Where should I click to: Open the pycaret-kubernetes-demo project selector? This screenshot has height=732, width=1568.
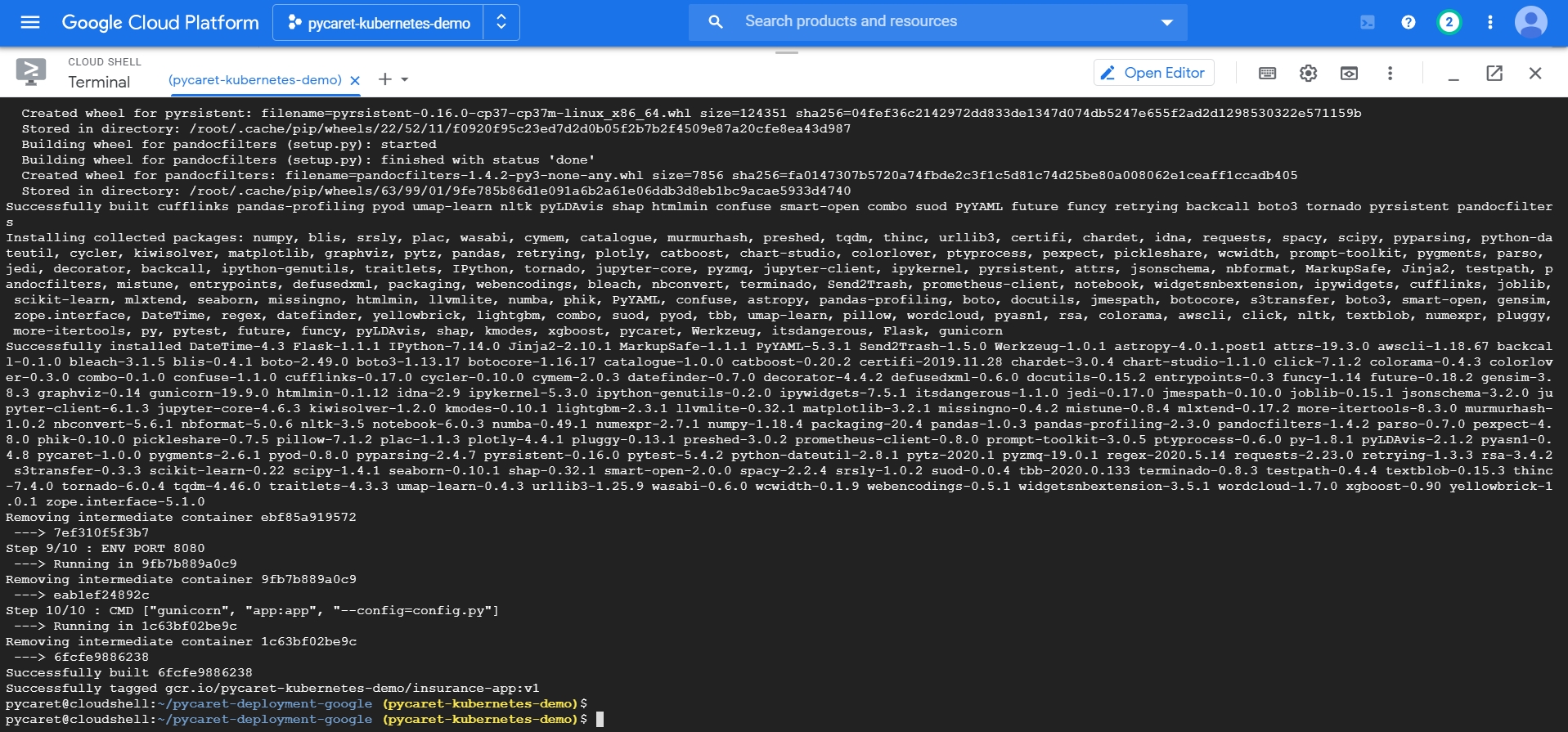pos(379,23)
